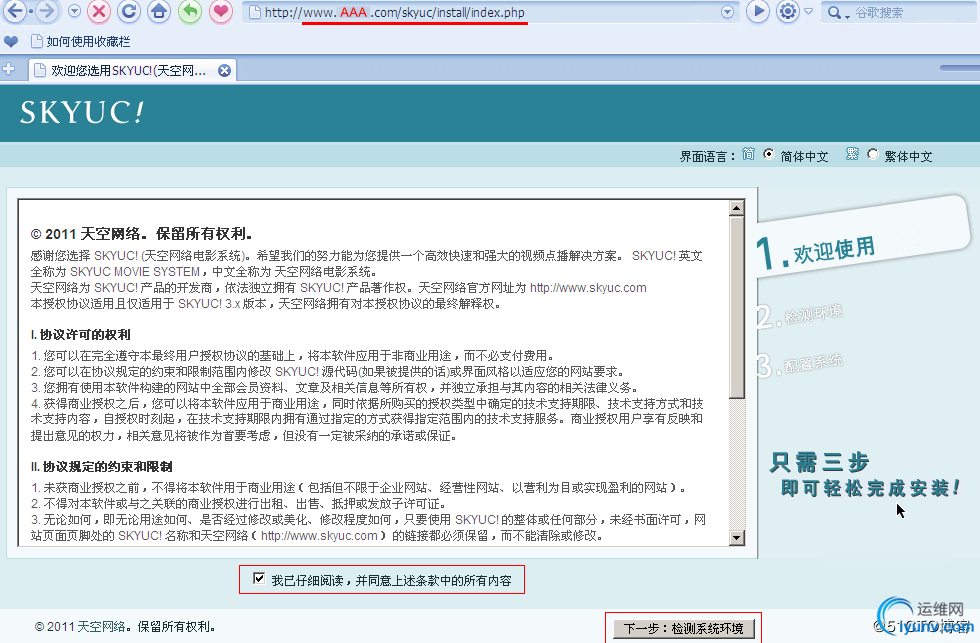Click the 简 language icon
Image resolution: width=980 pixels, height=643 pixels.
click(748, 154)
